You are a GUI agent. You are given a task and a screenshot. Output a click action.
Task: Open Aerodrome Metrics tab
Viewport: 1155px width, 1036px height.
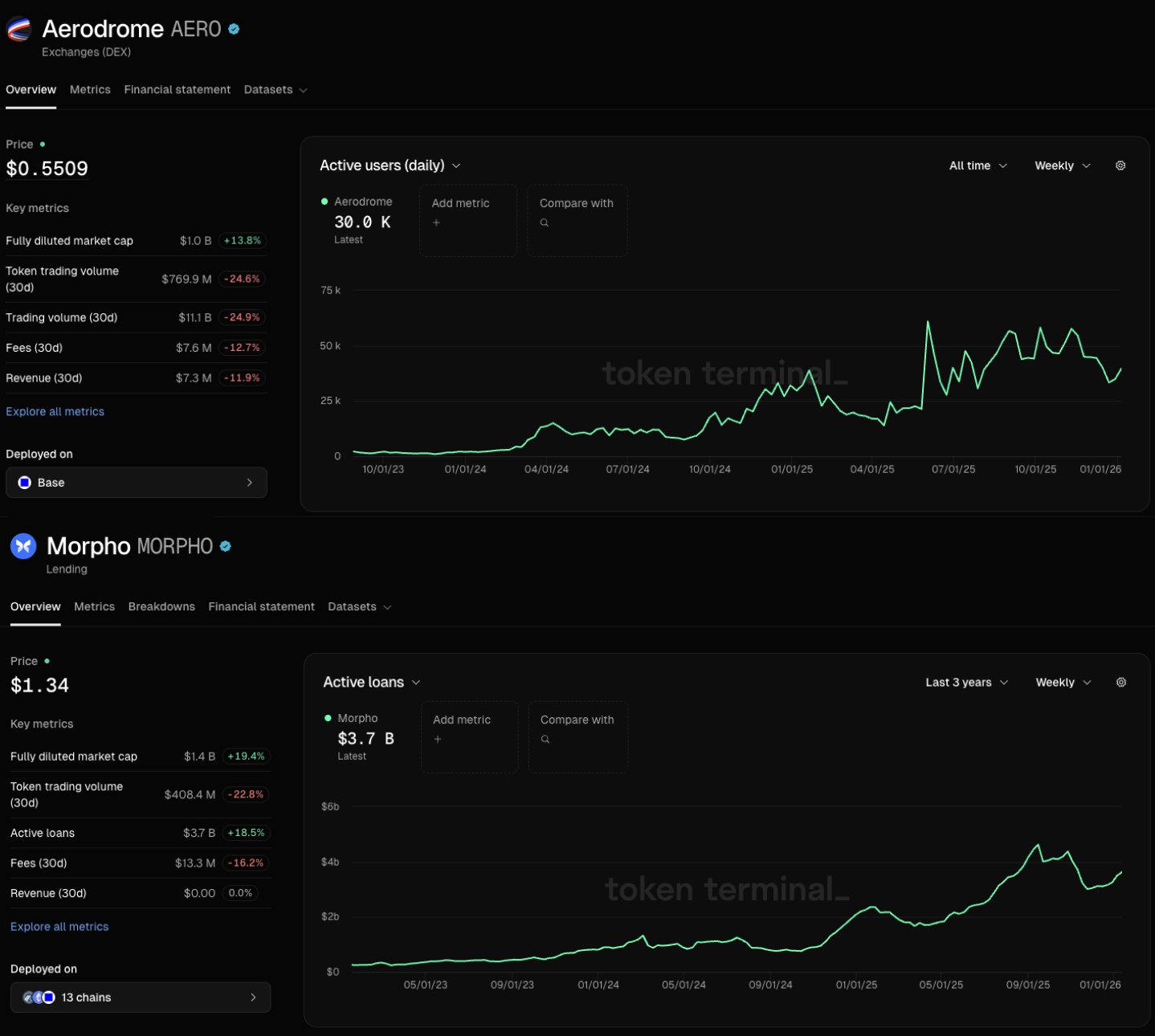tap(90, 90)
